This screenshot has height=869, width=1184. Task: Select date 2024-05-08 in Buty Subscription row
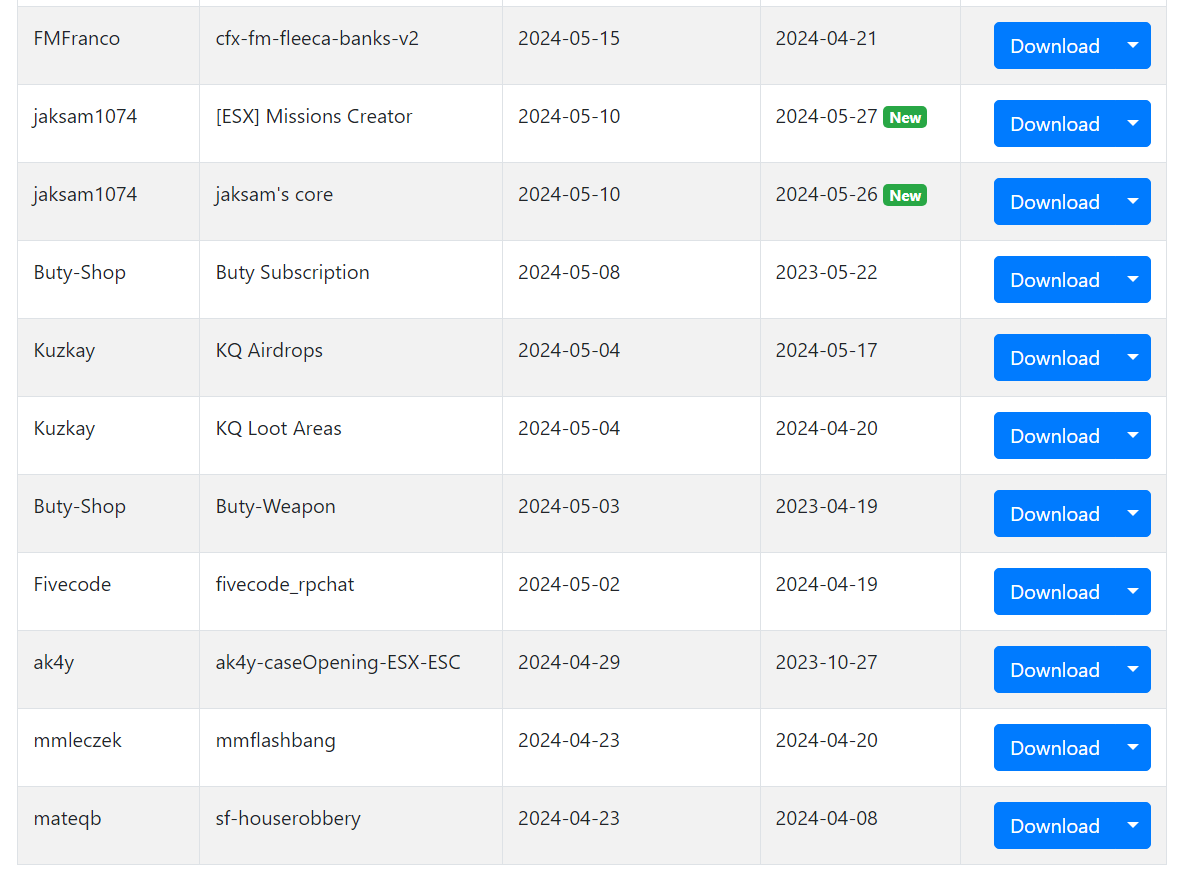569,273
